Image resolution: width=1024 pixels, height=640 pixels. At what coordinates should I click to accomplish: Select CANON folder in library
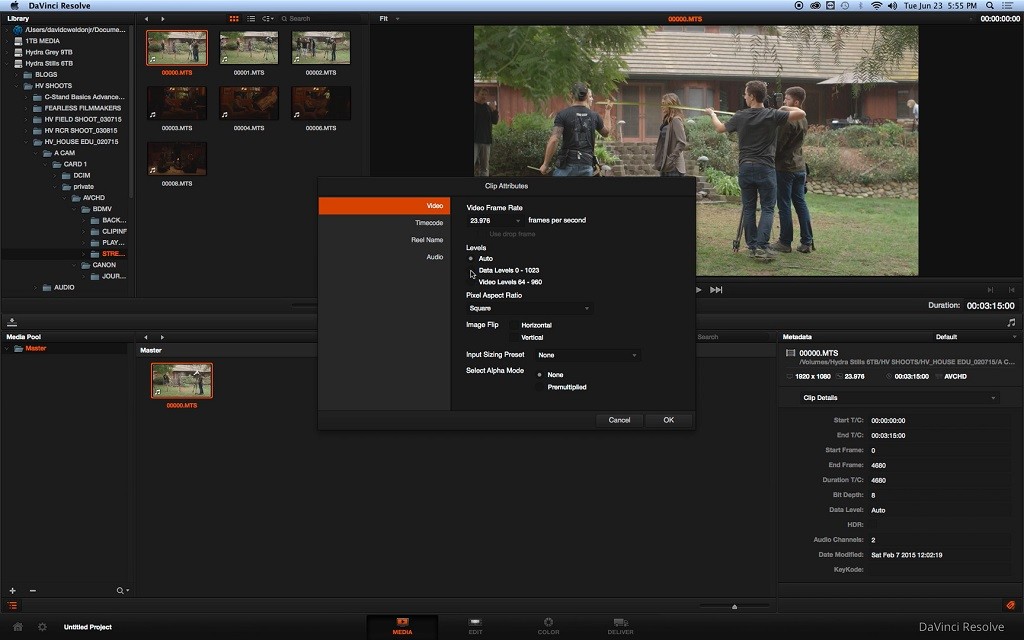coord(104,265)
